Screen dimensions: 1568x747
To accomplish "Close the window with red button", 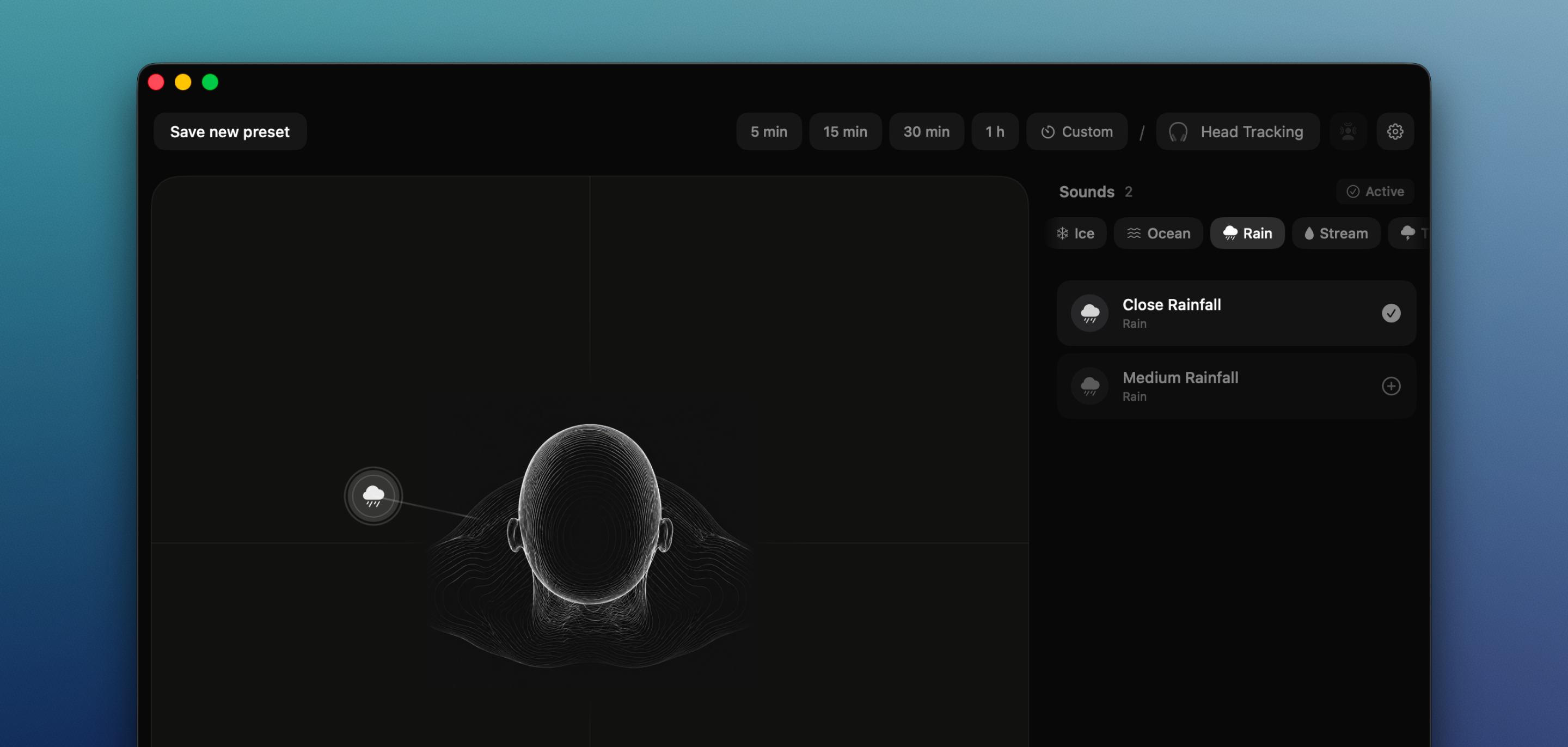I will tap(156, 82).
